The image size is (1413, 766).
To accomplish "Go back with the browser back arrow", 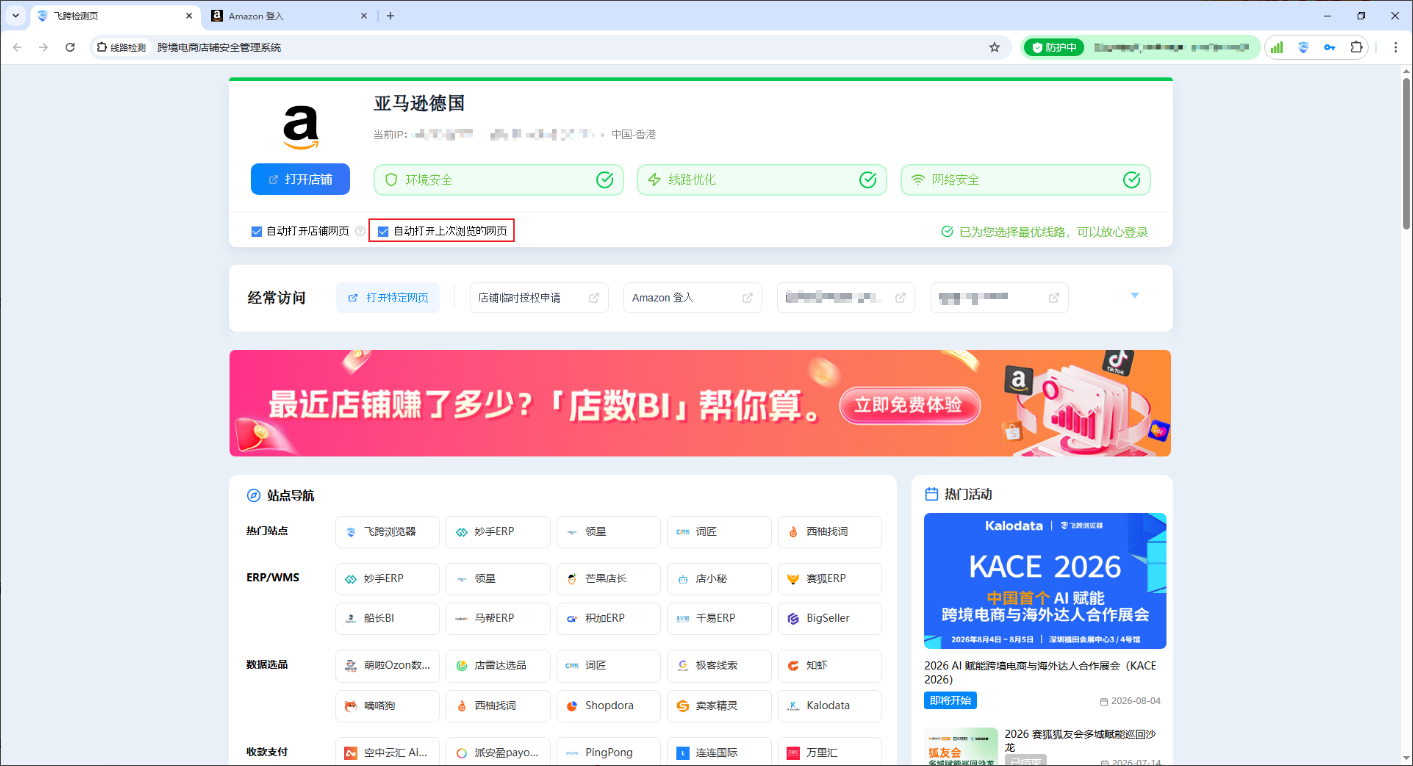I will coord(18,47).
